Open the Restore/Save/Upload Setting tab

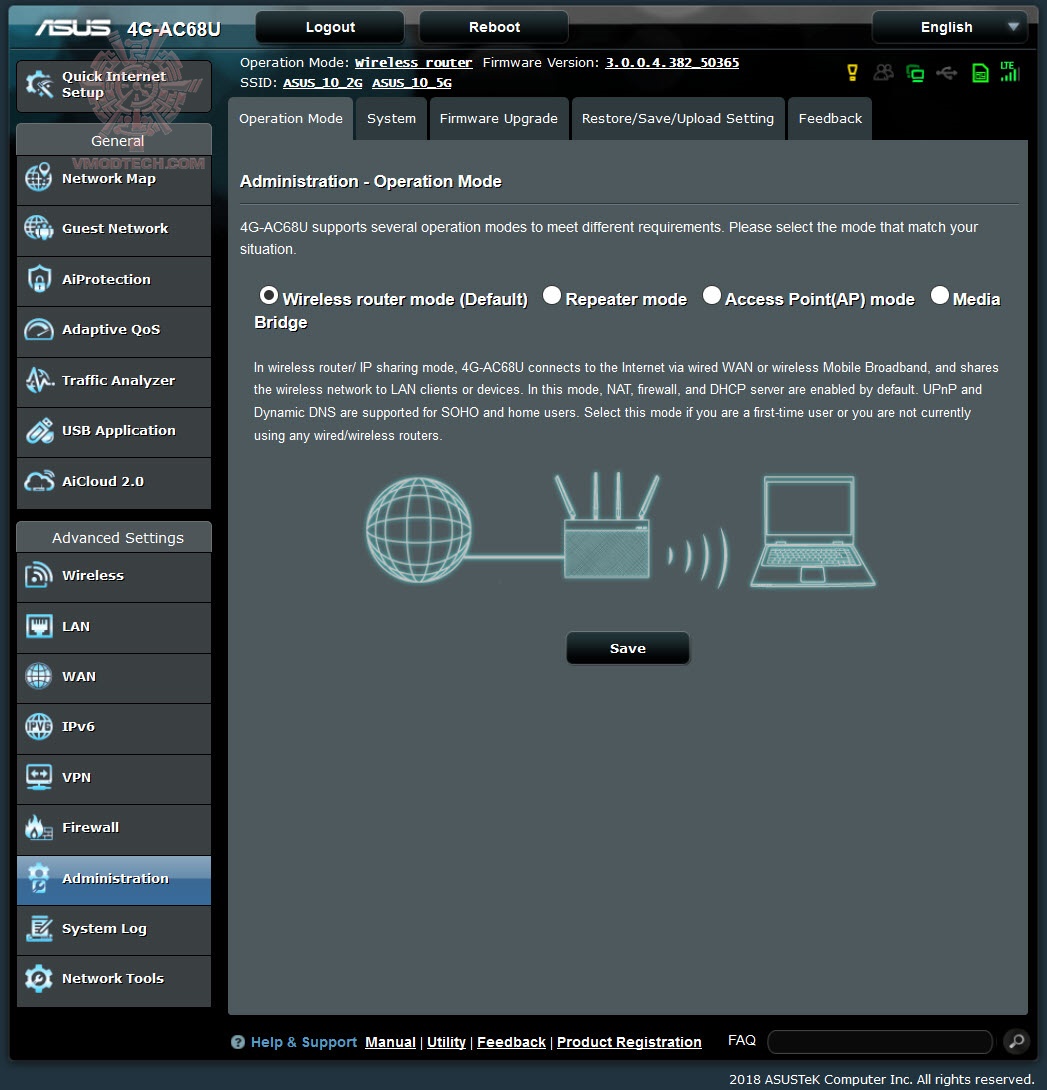pyautogui.click(x=678, y=119)
